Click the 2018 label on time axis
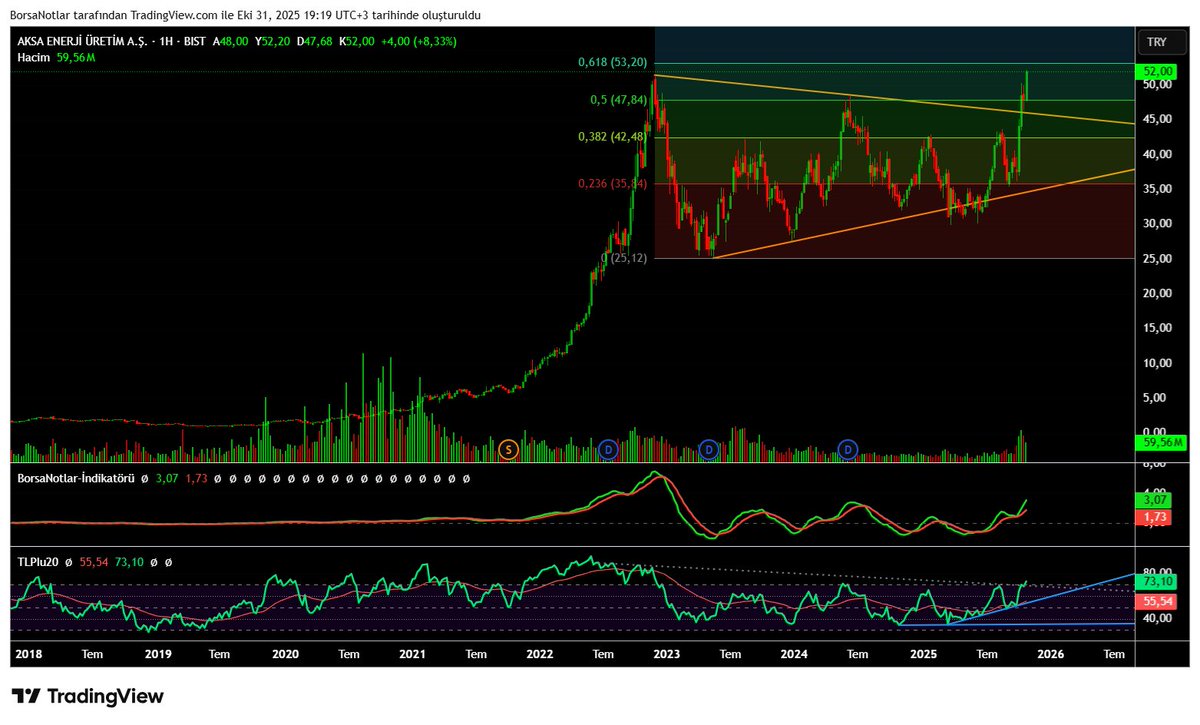The width and height of the screenshot is (1200, 725). coord(29,654)
